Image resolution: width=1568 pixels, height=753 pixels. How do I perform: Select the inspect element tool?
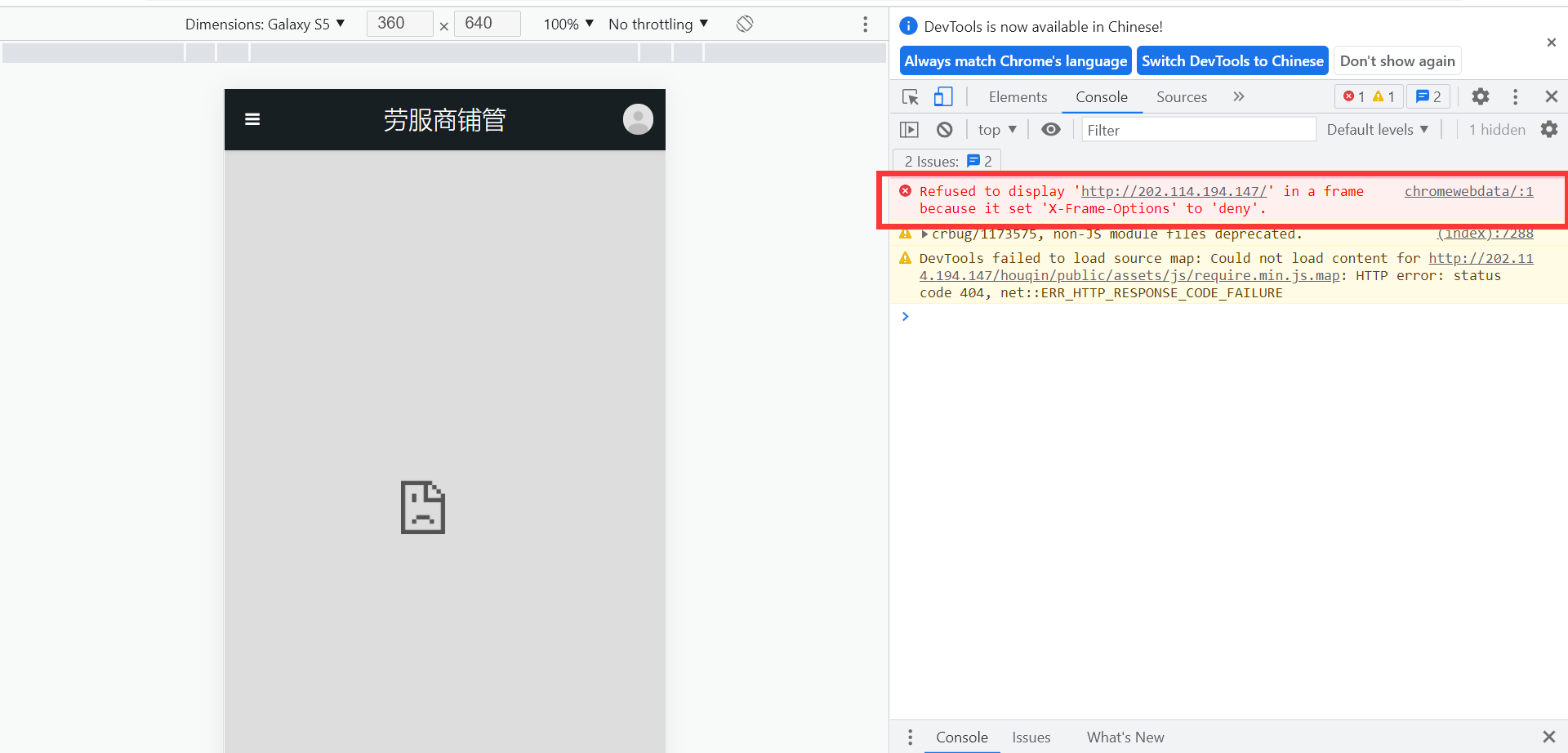pos(910,96)
